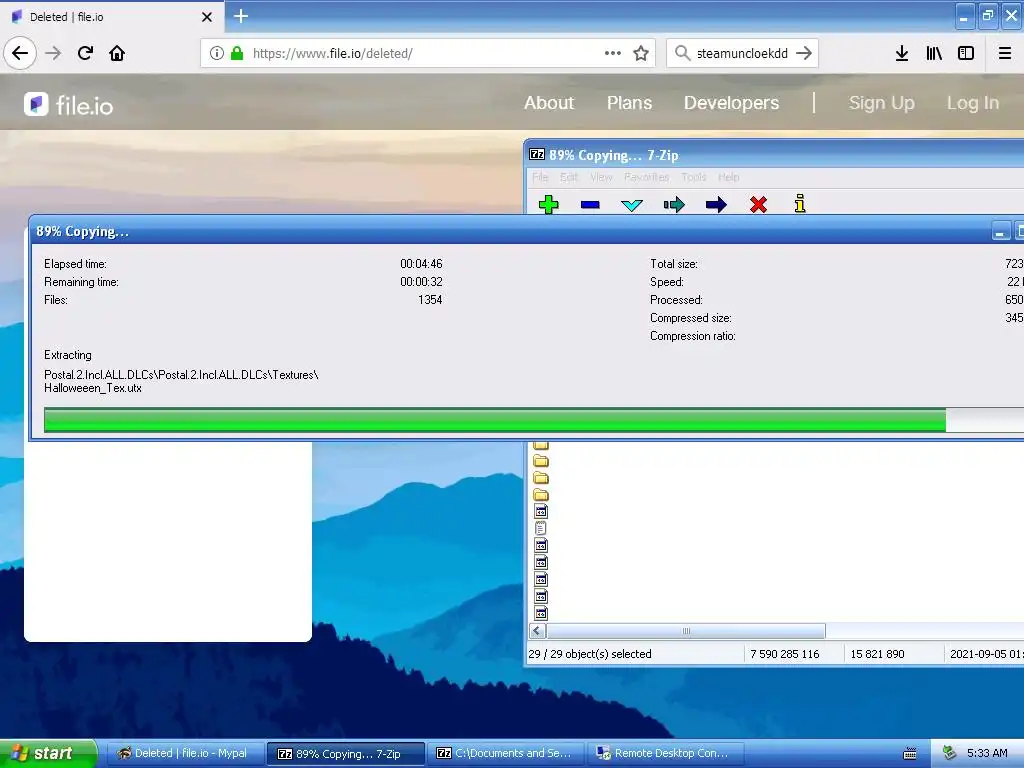Submit search with the arrow icon
The height and width of the screenshot is (768, 1024).
pyautogui.click(x=804, y=53)
